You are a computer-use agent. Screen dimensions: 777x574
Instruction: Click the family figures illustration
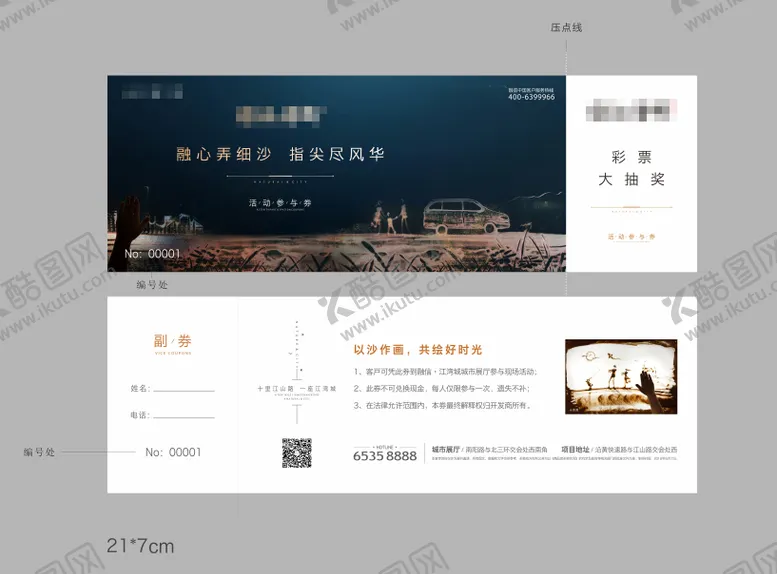coord(391,217)
